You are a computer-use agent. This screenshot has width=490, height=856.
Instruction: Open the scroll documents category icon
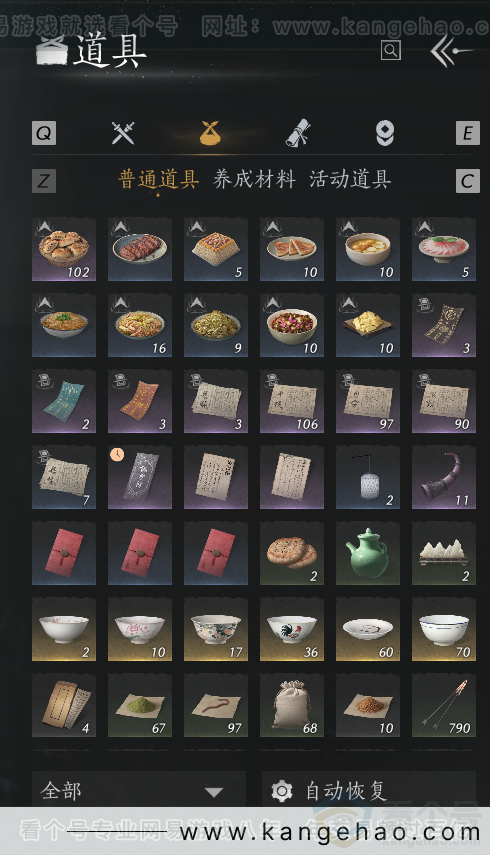click(x=298, y=133)
